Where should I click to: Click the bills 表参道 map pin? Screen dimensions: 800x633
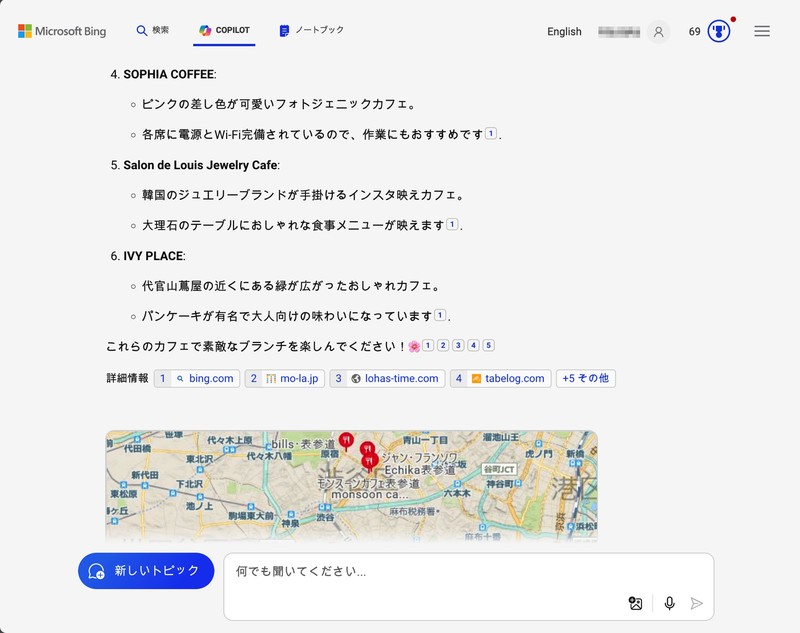pyautogui.click(x=346, y=441)
